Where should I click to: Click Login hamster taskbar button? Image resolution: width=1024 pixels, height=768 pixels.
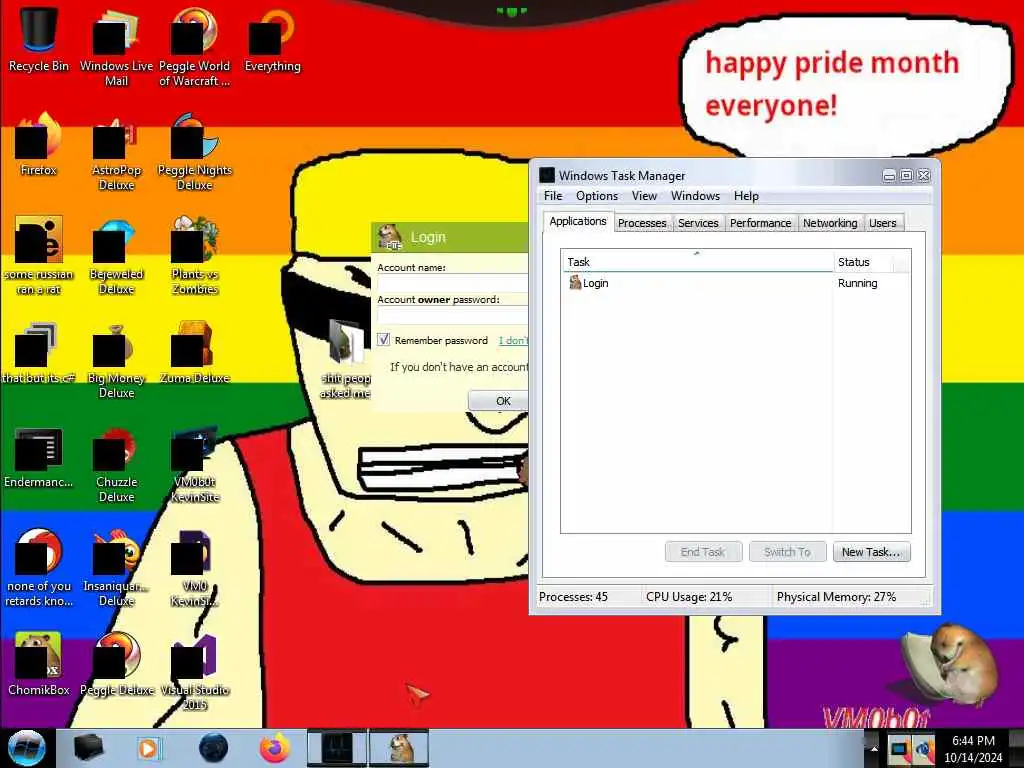point(400,748)
